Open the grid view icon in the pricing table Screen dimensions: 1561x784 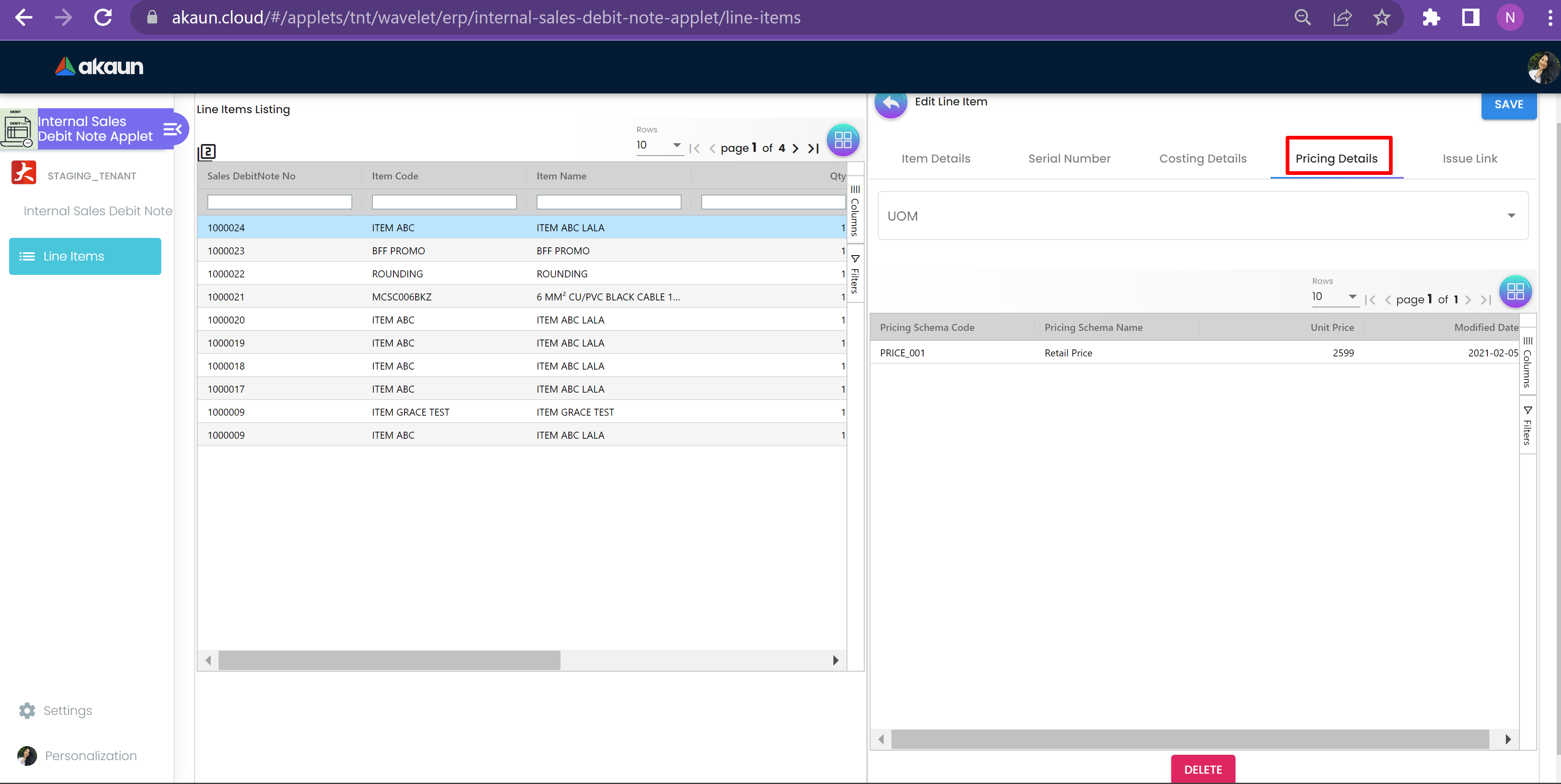(x=1515, y=291)
